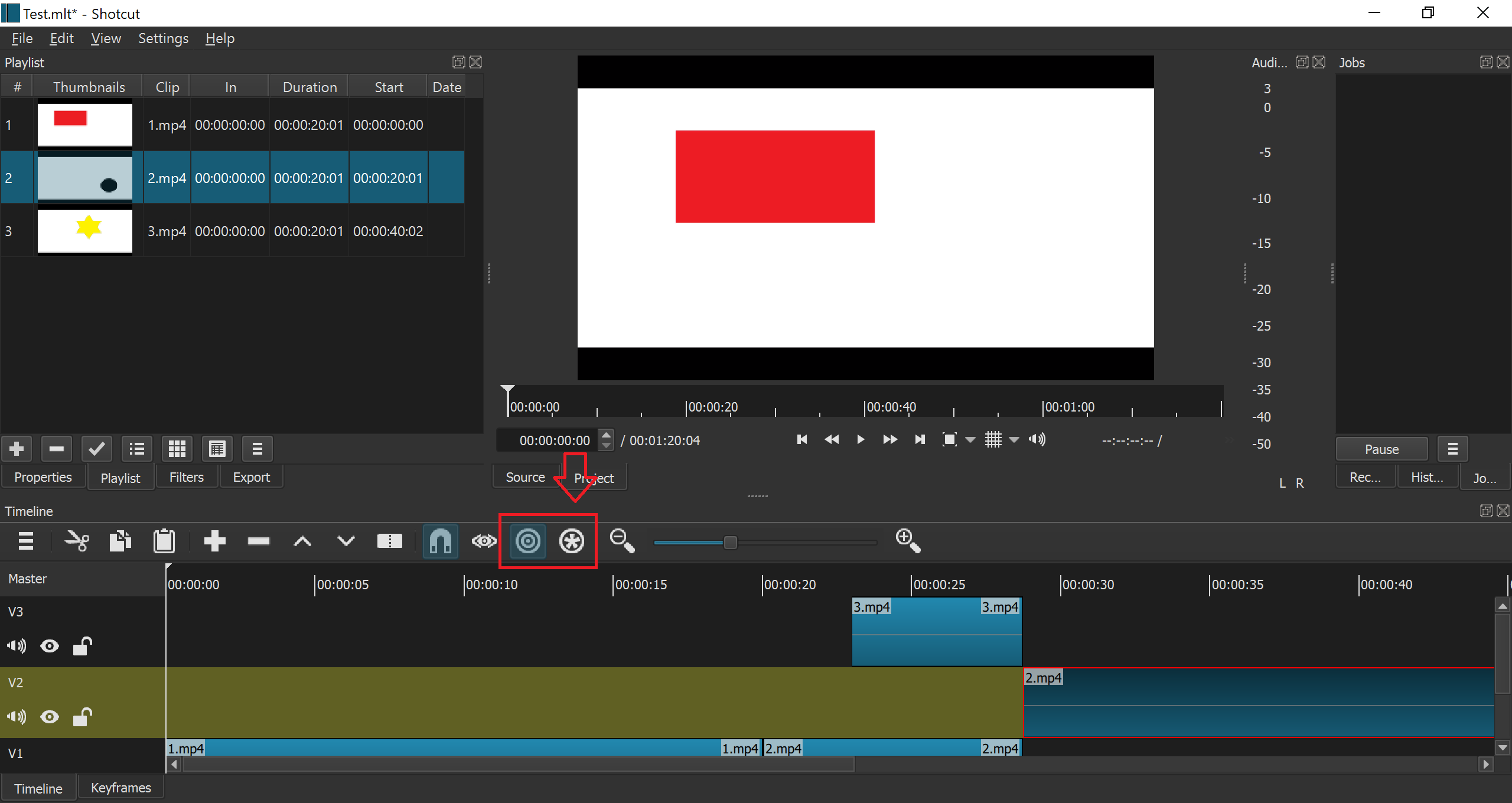The width and height of the screenshot is (1512, 803).
Task: Zoom out the timeline with magnifier minus
Action: [x=622, y=541]
